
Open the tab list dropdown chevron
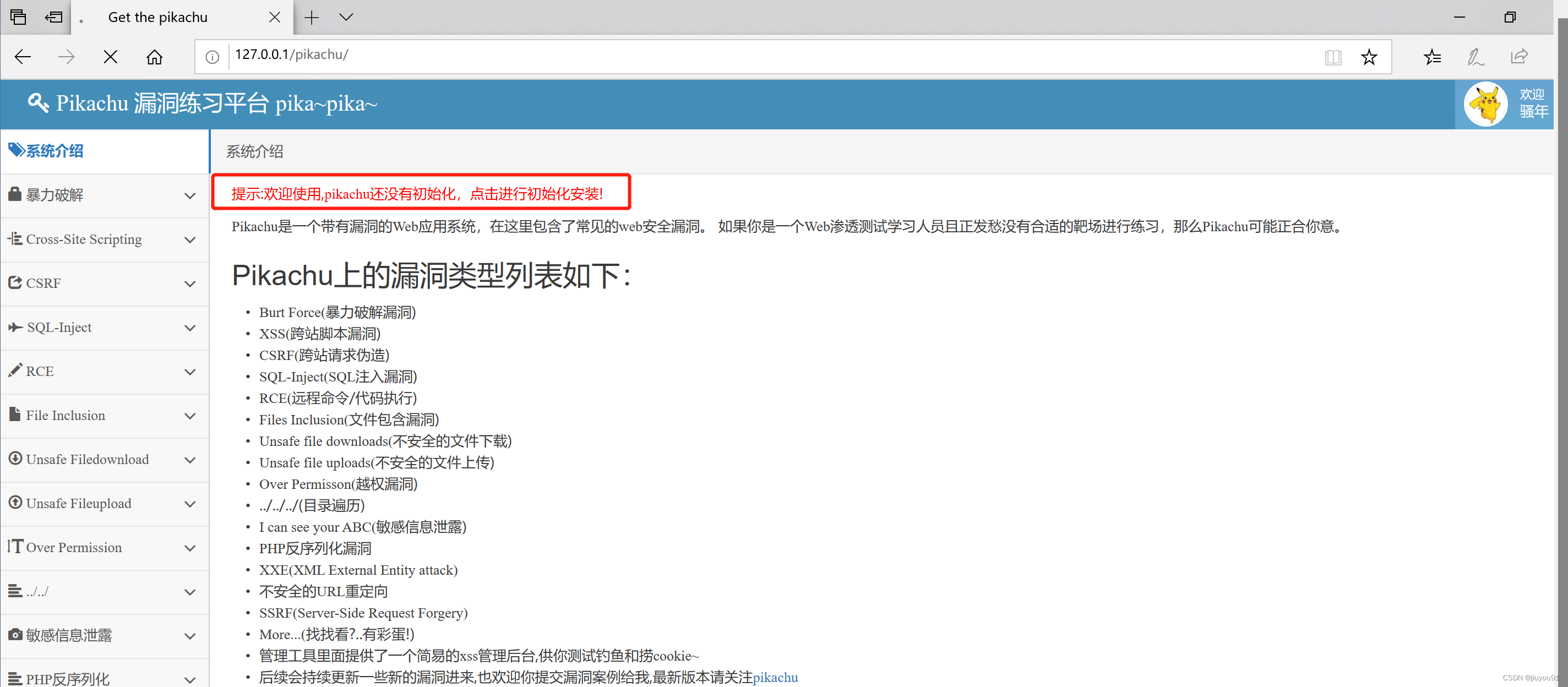[346, 17]
